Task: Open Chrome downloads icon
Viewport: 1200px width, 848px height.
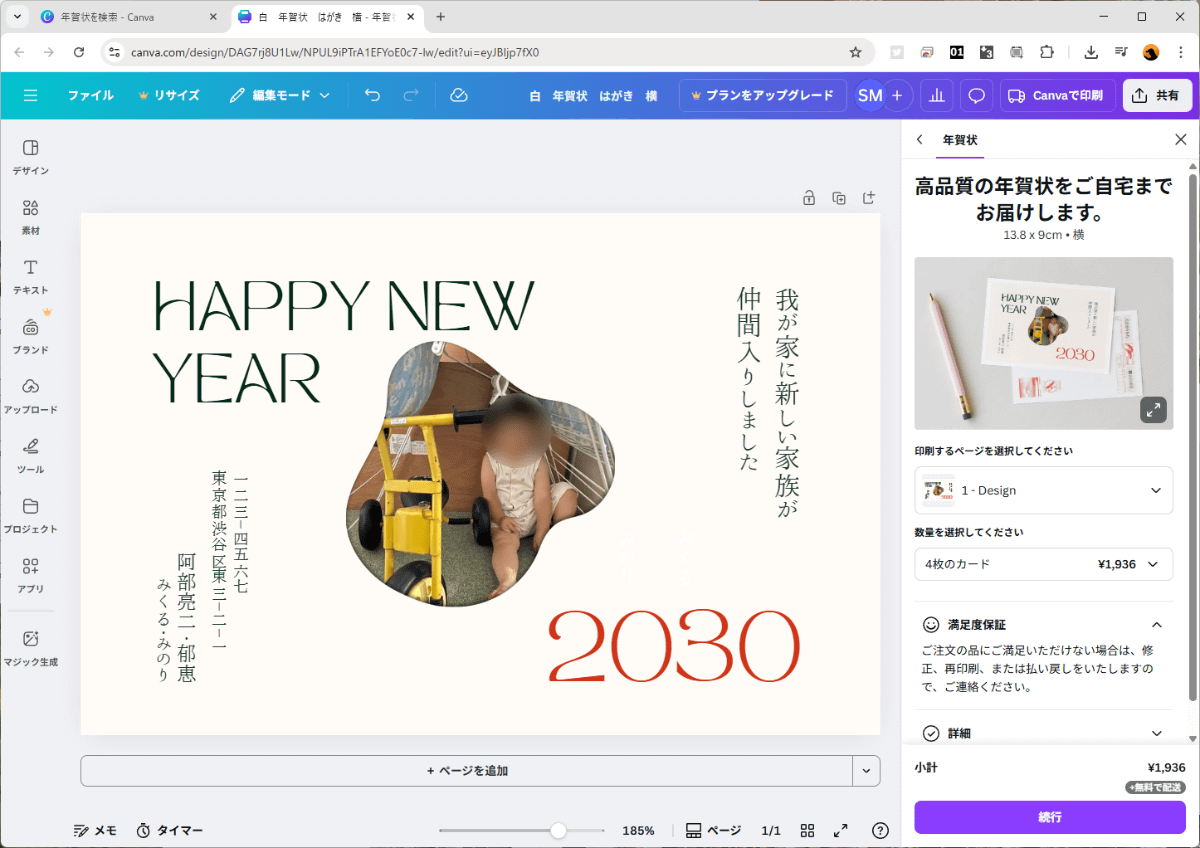Action: pos(1091,52)
